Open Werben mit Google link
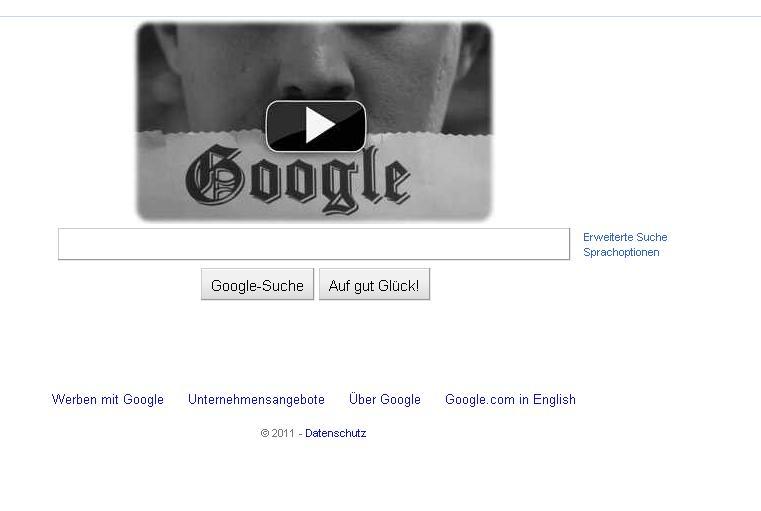The height and width of the screenshot is (511, 761). coord(107,399)
